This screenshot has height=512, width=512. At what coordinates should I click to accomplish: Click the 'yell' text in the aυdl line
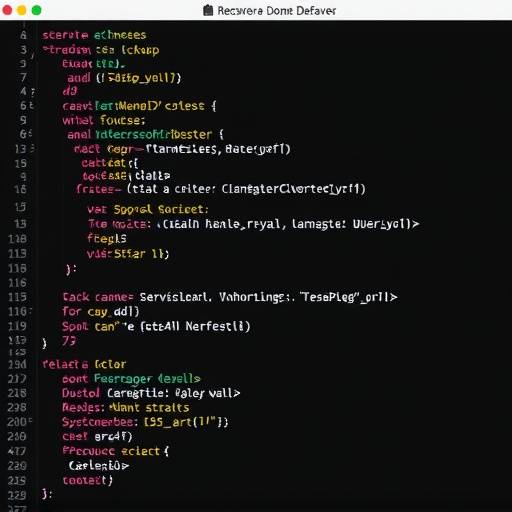coord(157,78)
